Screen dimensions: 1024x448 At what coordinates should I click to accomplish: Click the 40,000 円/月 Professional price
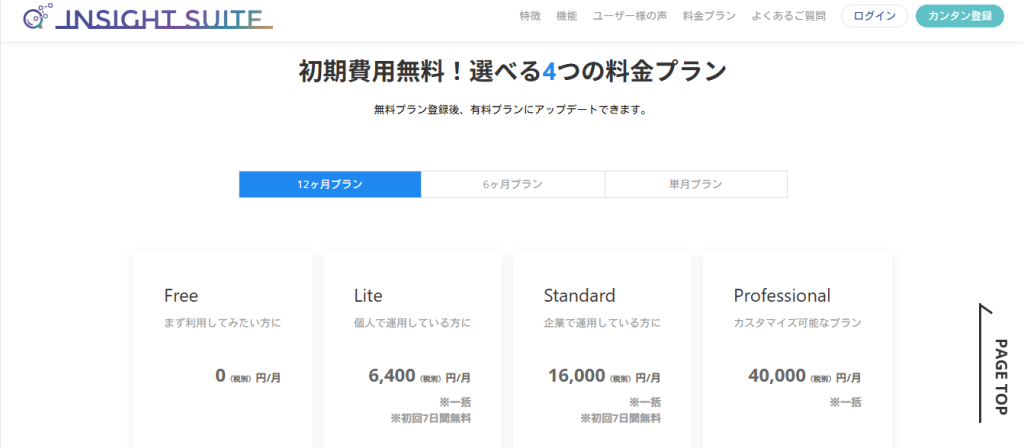click(x=804, y=377)
